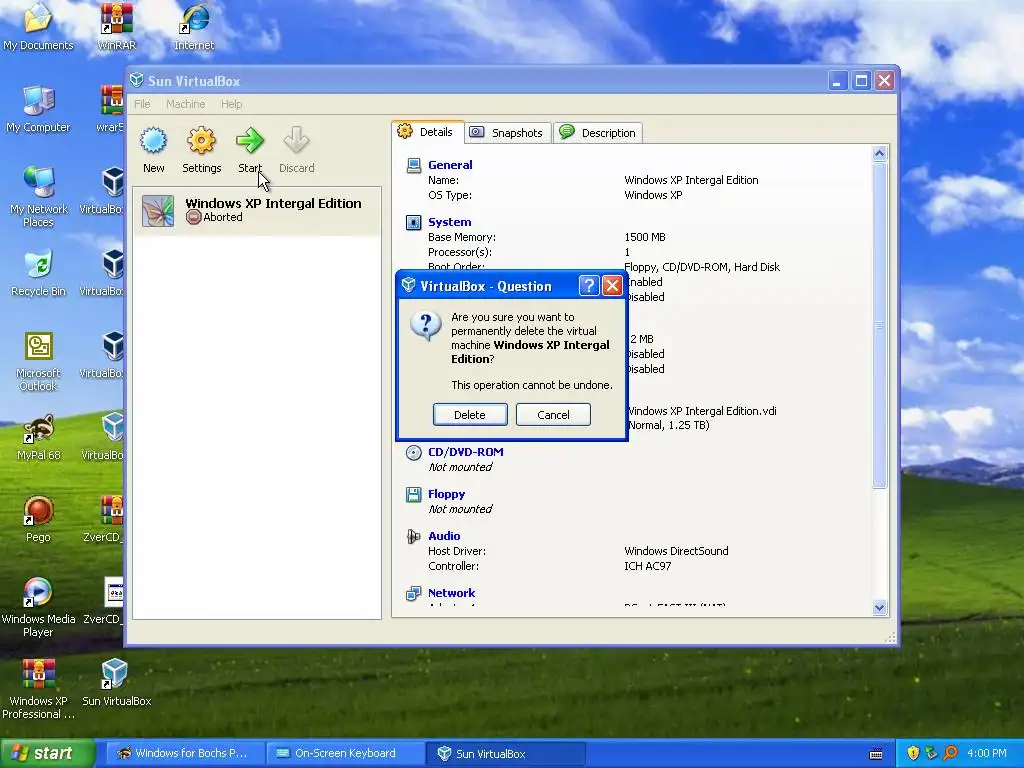This screenshot has width=1024, height=768.
Task: Click the keyboard icon in taskbar
Action: pyautogui.click(x=876, y=754)
